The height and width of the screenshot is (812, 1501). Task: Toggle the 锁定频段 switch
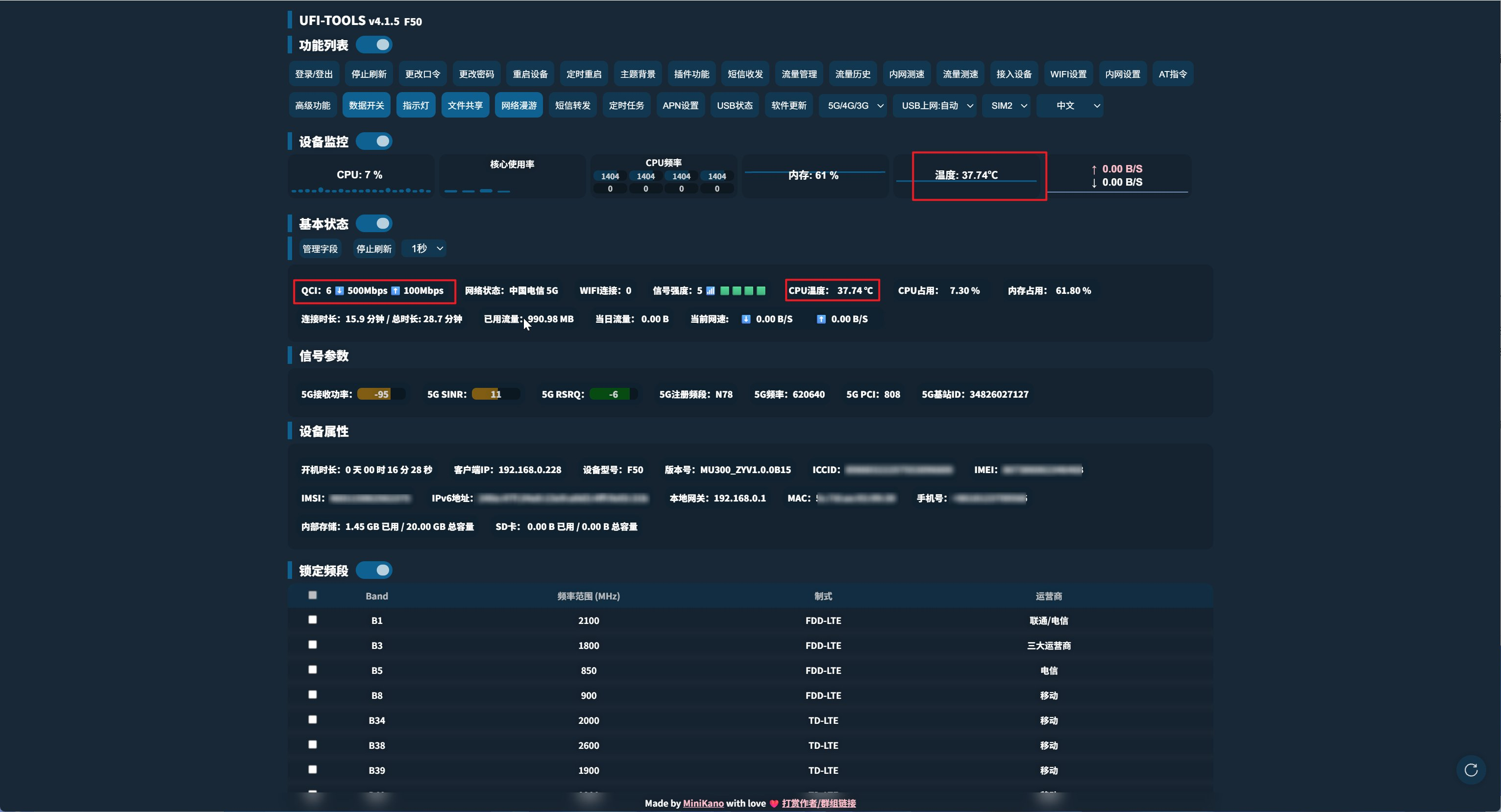pos(374,570)
